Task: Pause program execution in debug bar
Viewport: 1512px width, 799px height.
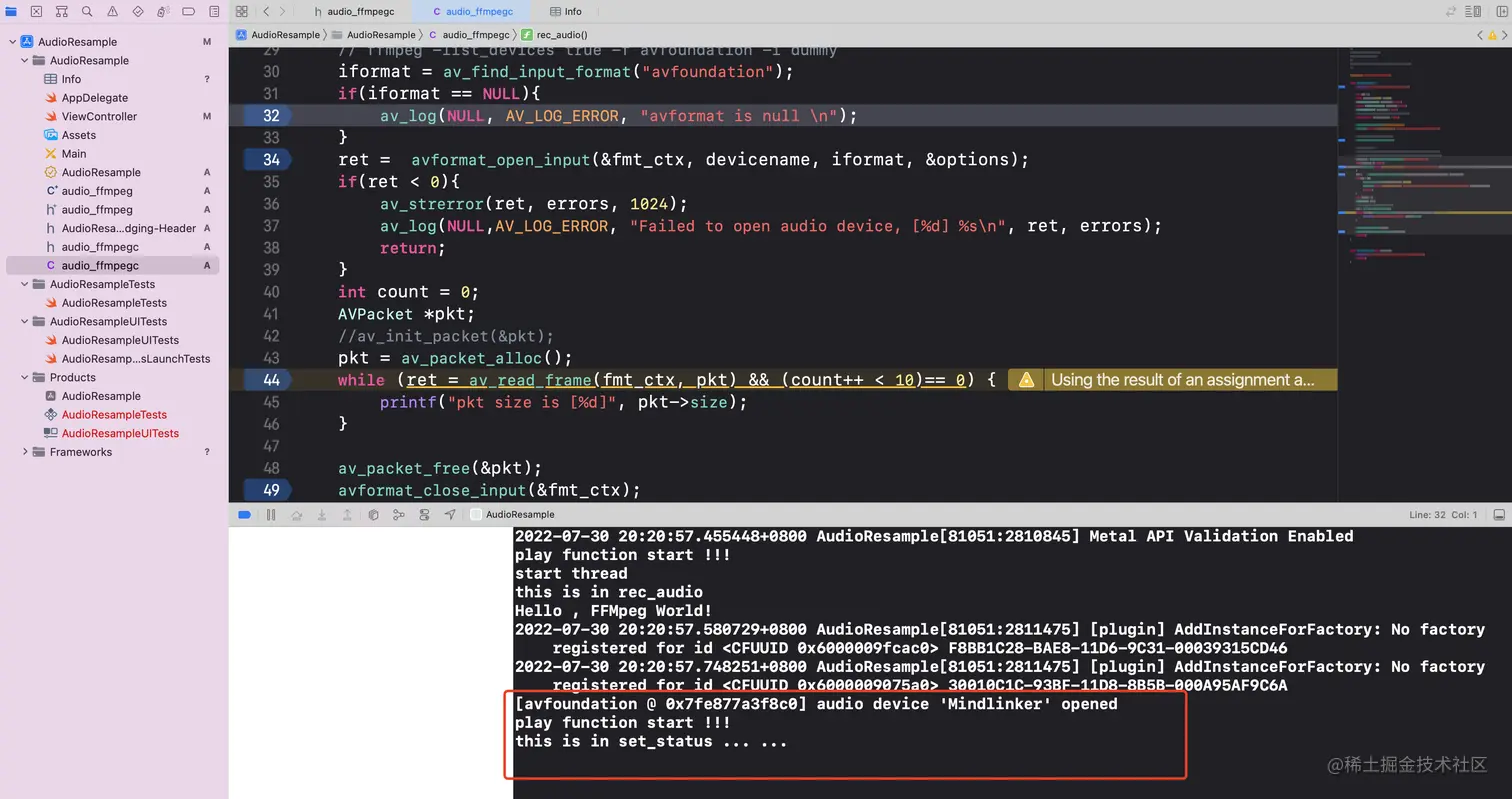Action: pos(271,515)
